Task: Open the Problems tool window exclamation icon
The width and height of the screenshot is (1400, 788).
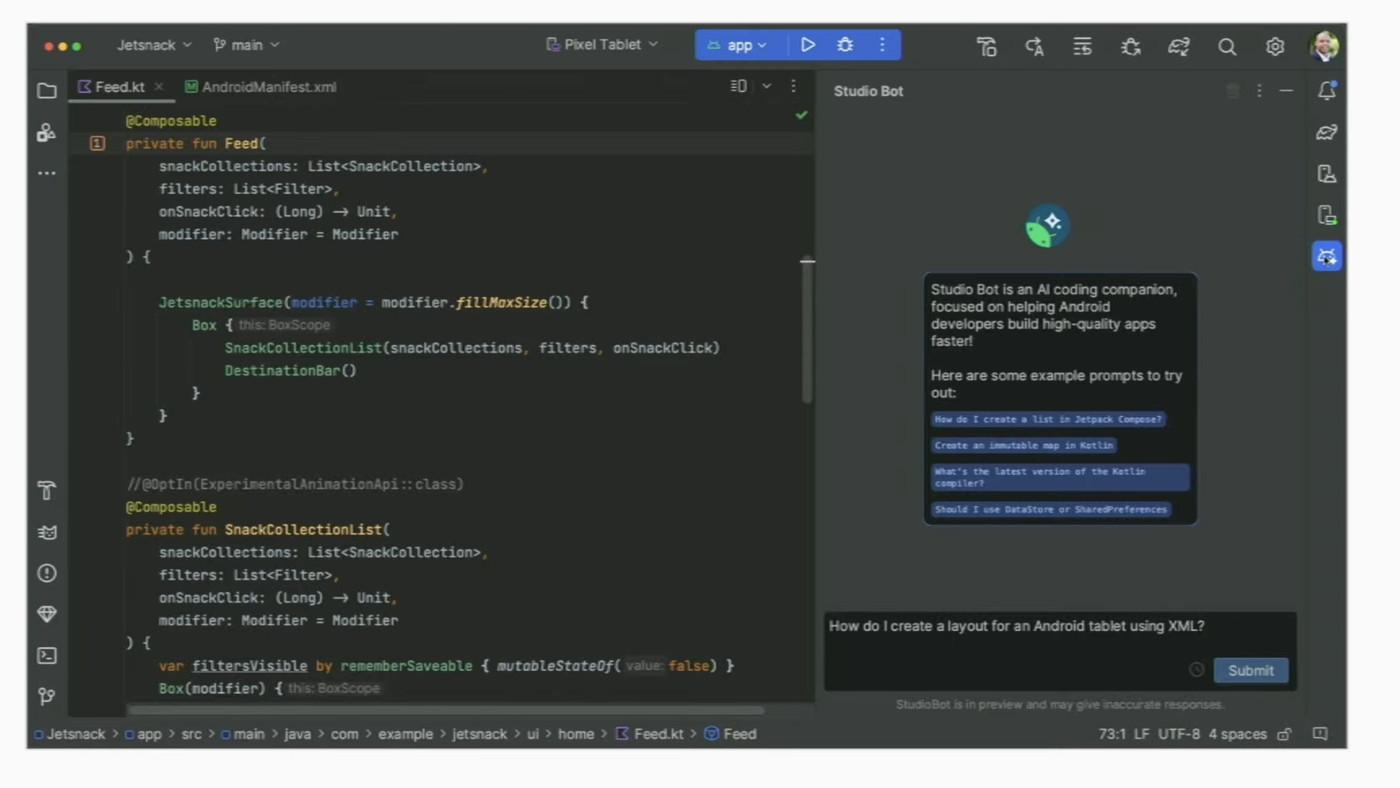Action: 46,573
